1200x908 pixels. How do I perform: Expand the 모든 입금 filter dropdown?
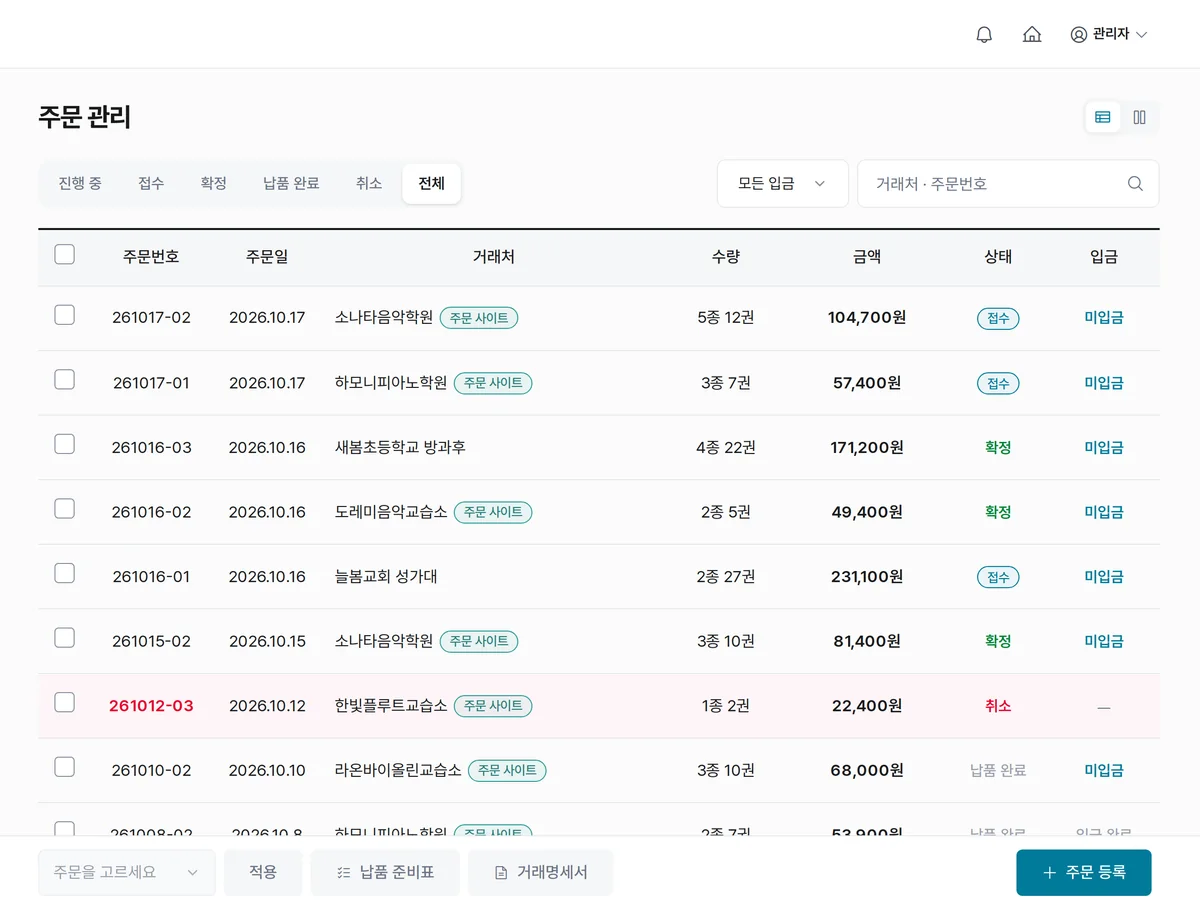[782, 183]
